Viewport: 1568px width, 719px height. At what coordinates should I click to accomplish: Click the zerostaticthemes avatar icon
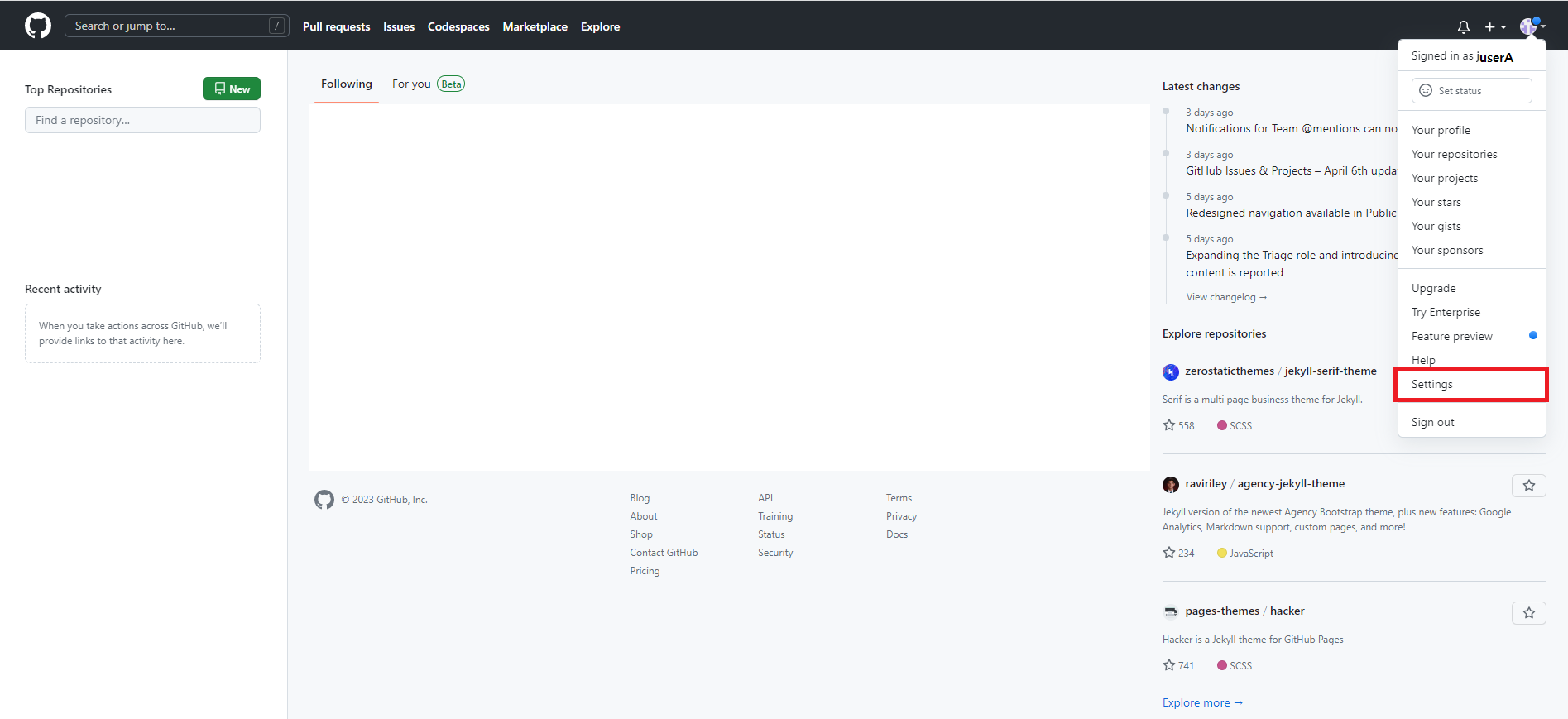pos(1170,371)
